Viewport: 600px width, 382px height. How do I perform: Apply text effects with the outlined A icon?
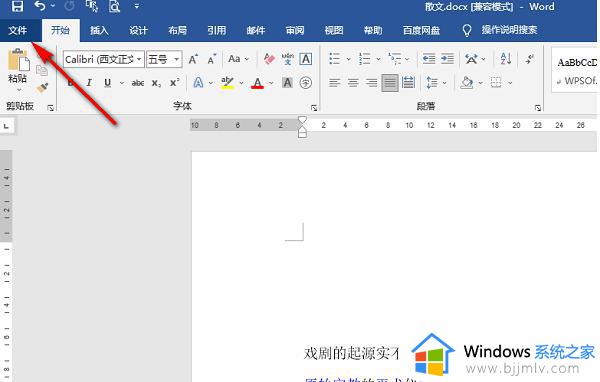(198, 82)
